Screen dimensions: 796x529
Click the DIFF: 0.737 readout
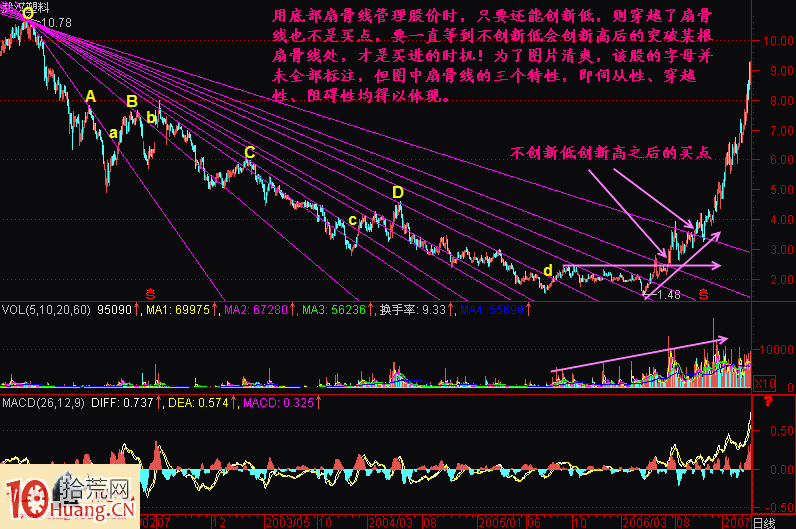(x=122, y=403)
